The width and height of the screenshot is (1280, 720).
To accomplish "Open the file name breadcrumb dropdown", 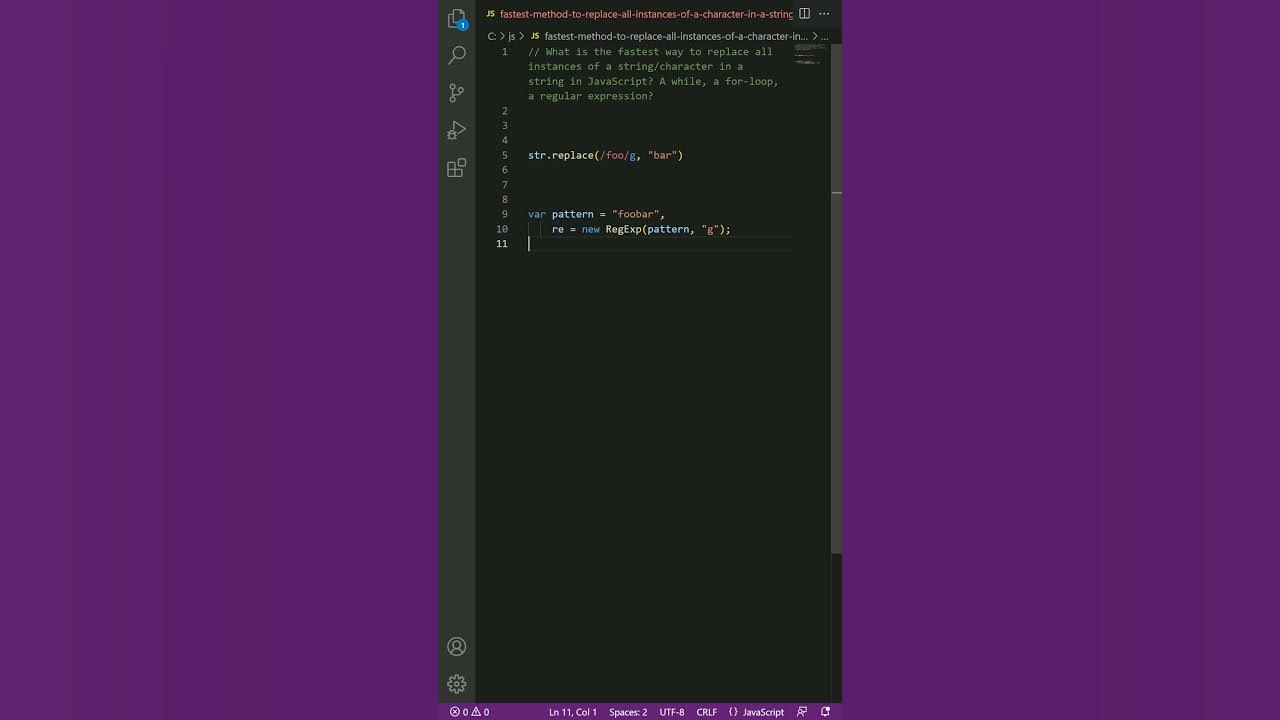I will (668, 36).
